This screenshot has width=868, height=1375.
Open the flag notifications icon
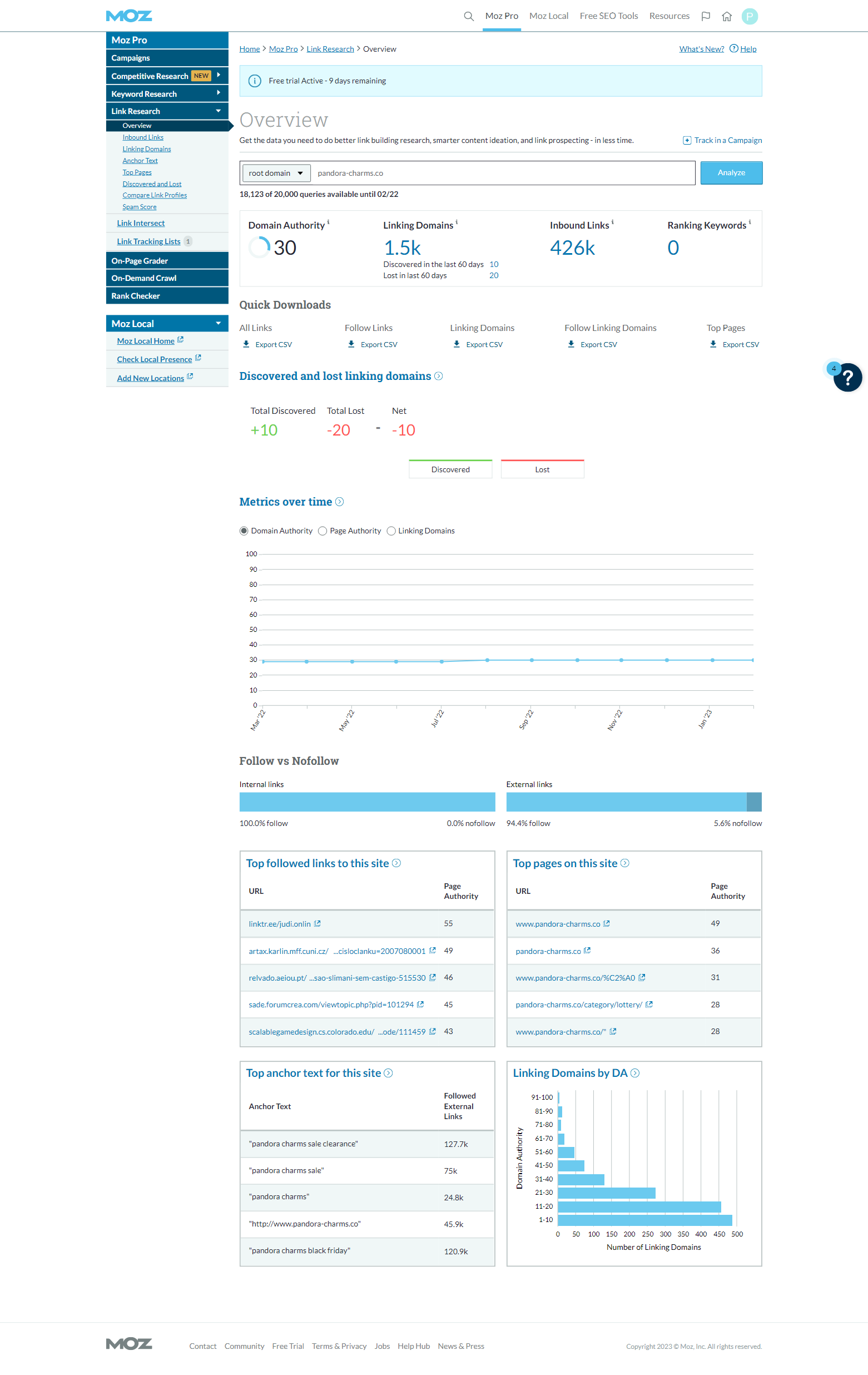tap(706, 16)
